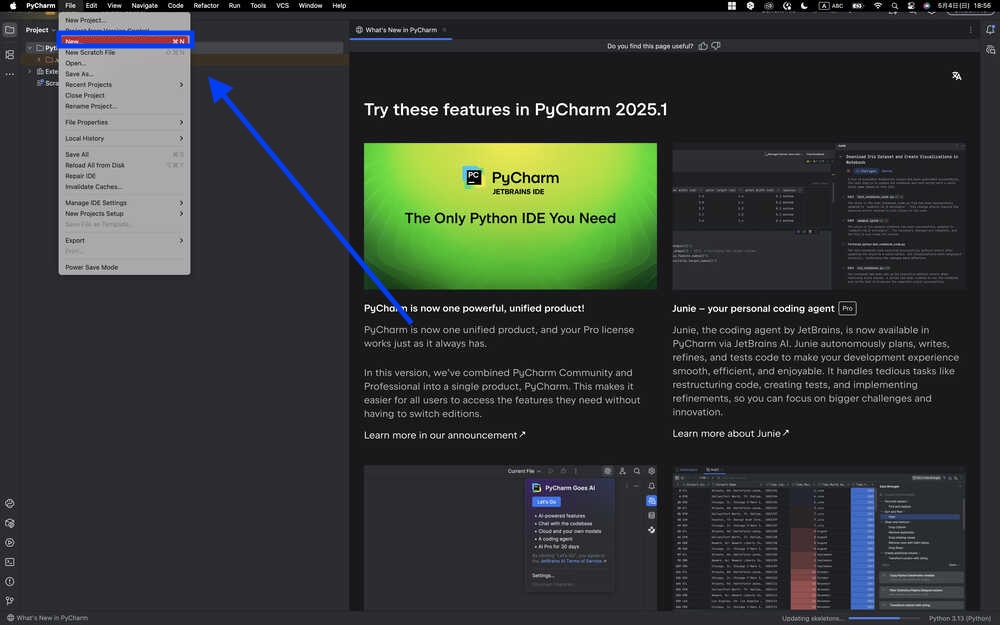Click the PyCharm Goes AI screenshot
This screenshot has height=625, width=1000.
[x=510, y=537]
